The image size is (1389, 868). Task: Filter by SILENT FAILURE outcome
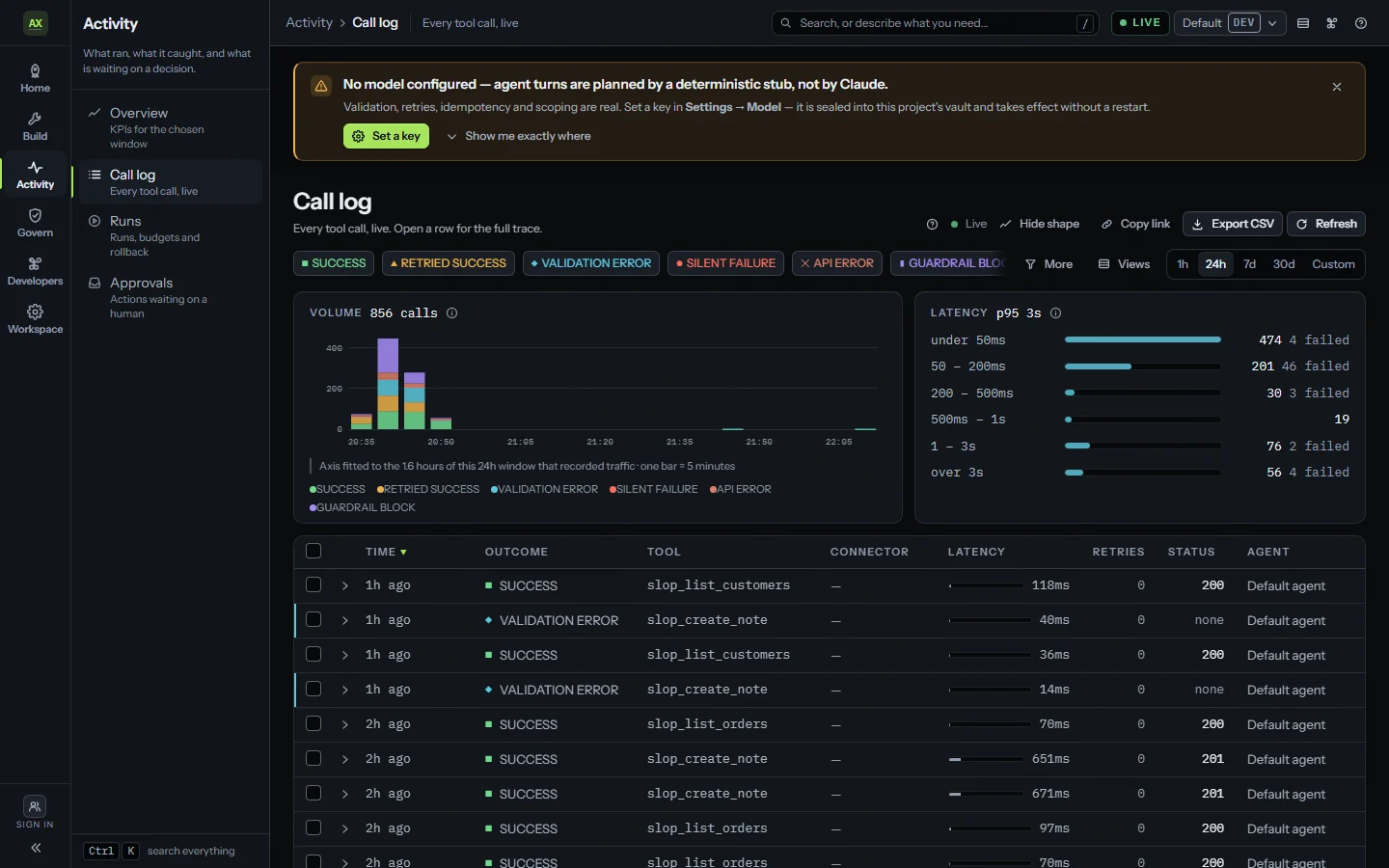click(x=725, y=263)
